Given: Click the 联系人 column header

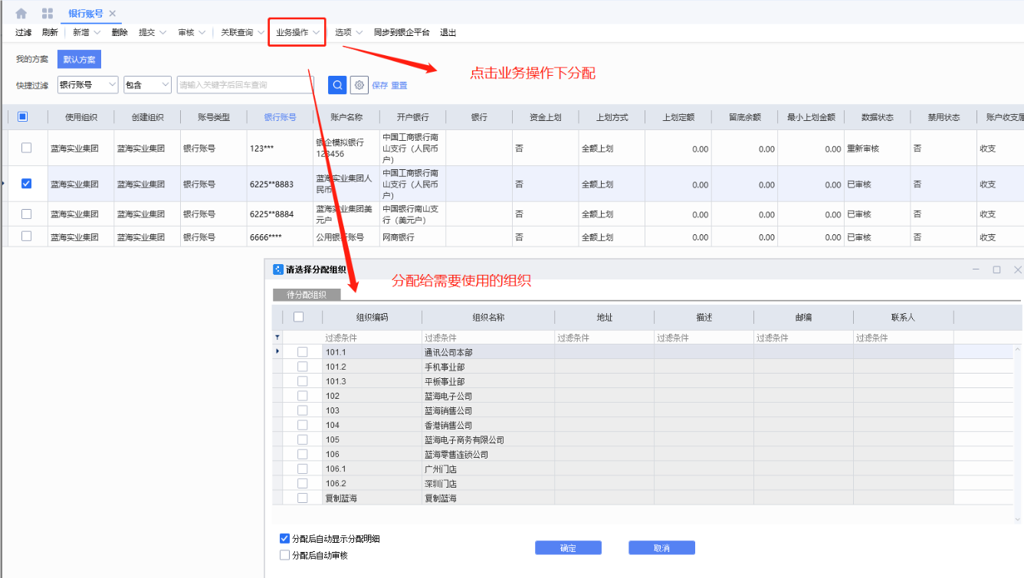Looking at the screenshot, I should [903, 317].
